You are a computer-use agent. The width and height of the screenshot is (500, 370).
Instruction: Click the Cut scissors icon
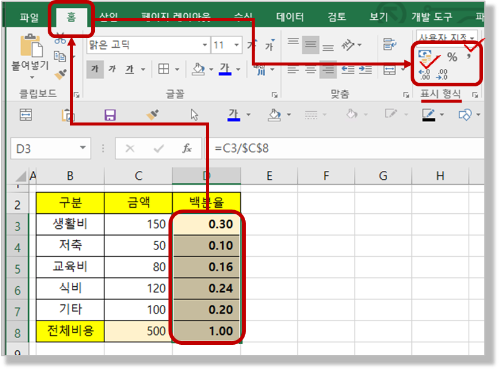[60, 39]
